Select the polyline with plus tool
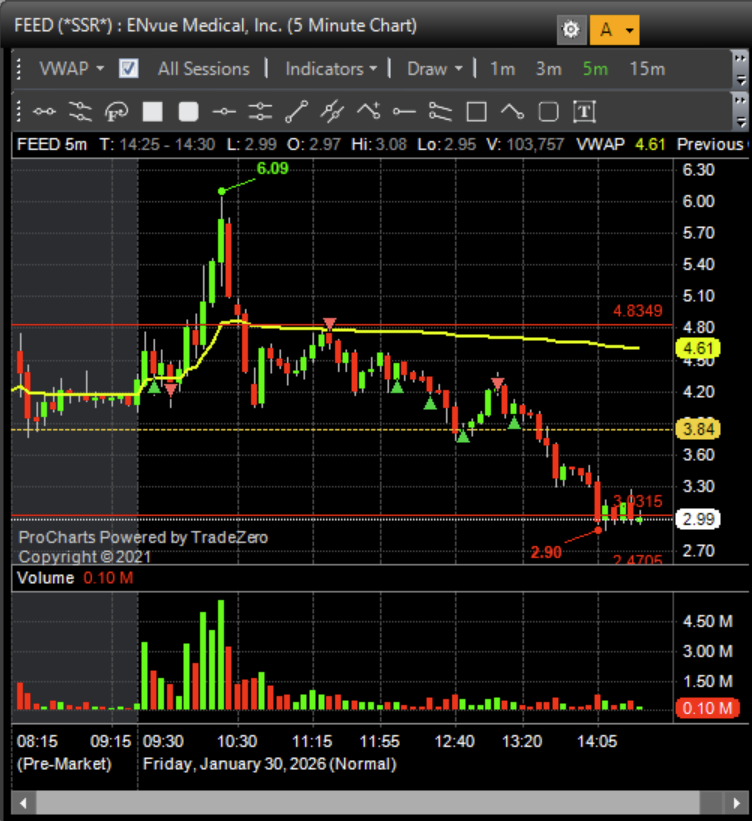 (x=369, y=112)
